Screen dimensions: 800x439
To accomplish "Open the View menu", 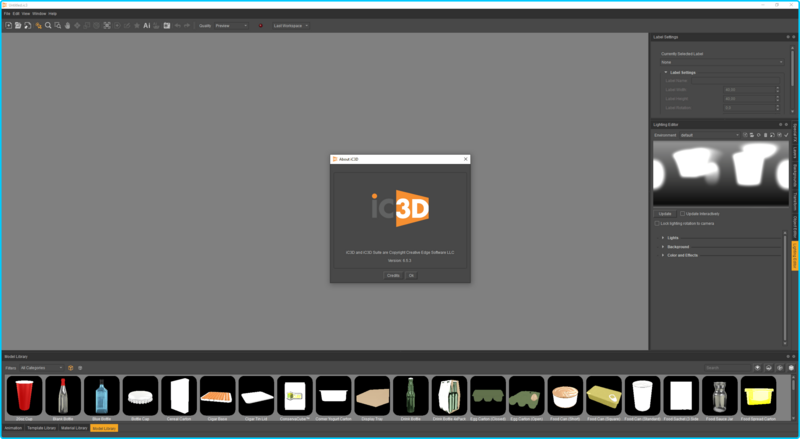I will click(x=26, y=14).
